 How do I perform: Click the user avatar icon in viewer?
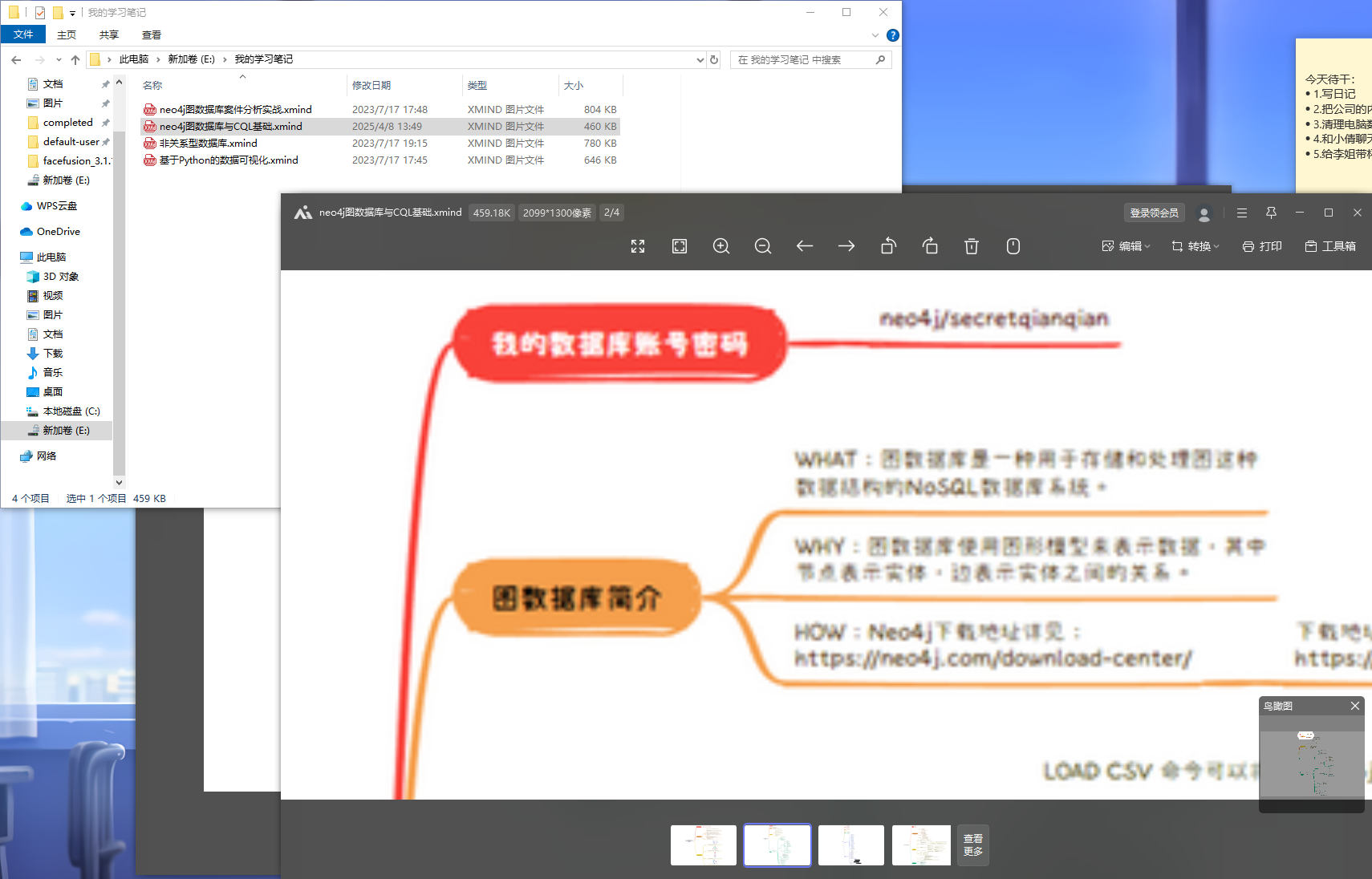coord(1204,213)
